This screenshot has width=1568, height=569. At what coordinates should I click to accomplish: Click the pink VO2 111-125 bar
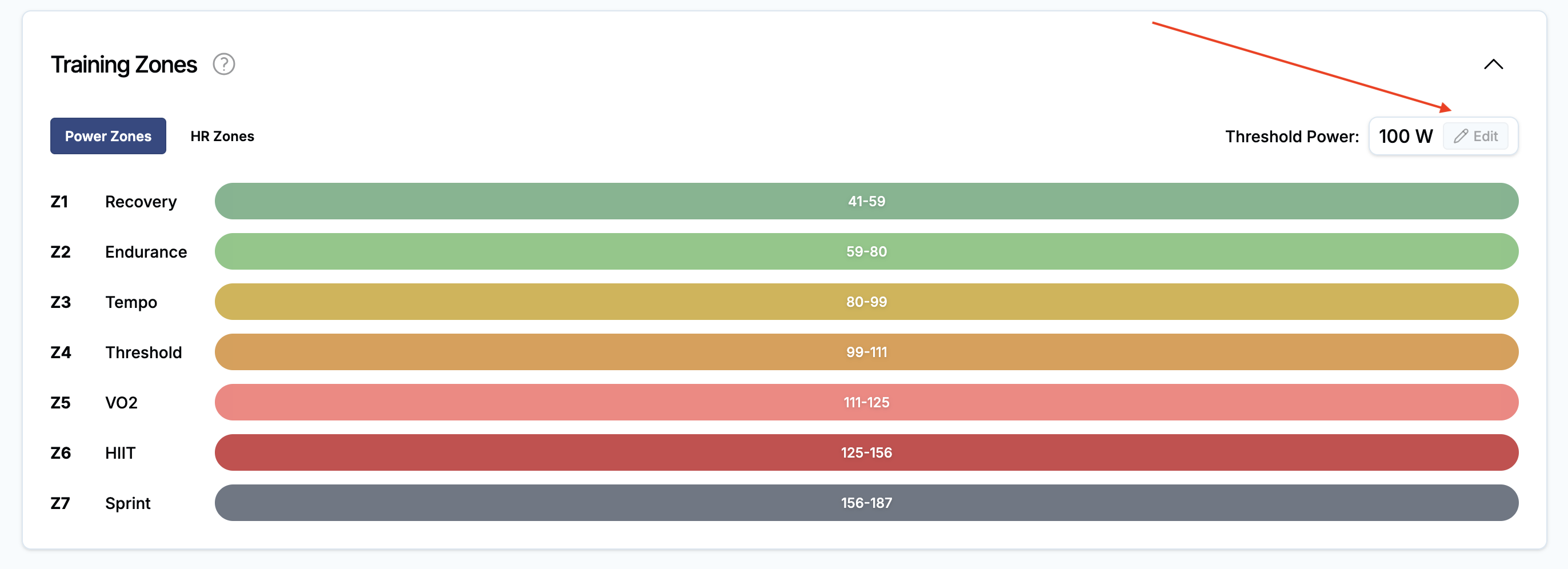coord(866,402)
